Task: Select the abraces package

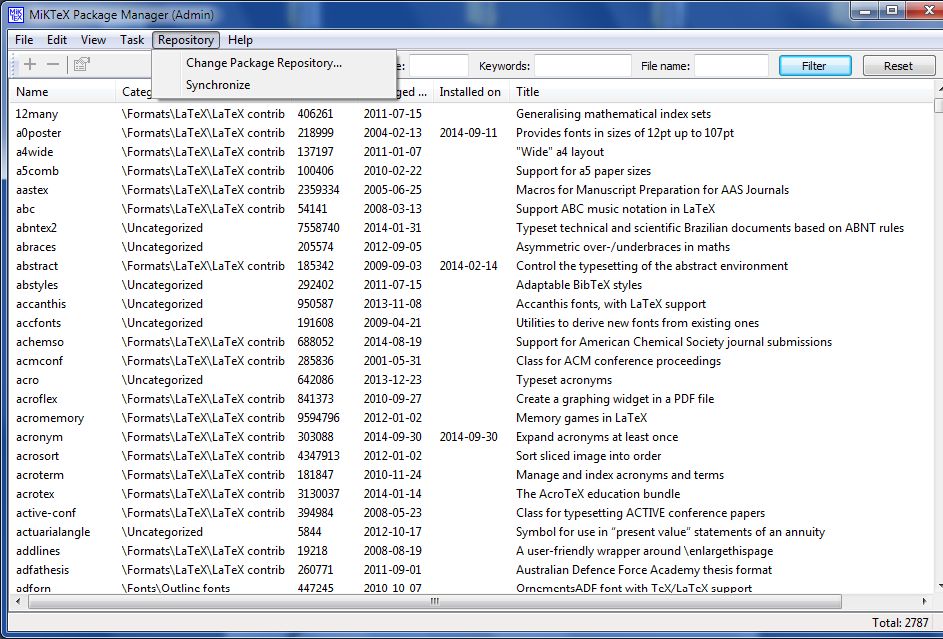Action: coord(35,246)
